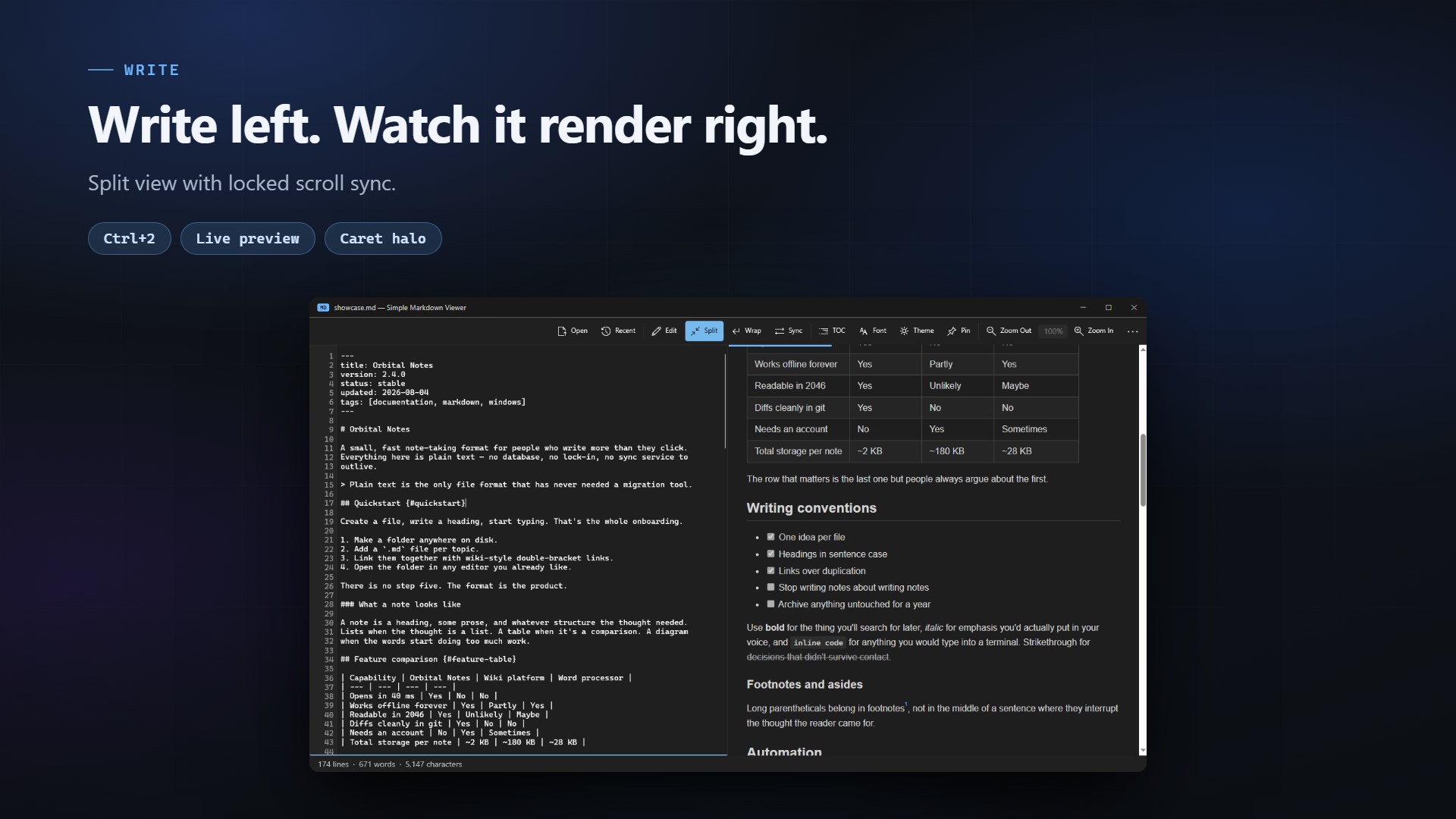The height and width of the screenshot is (819, 1456).
Task: Click the 'Partly' table cell
Action: pyautogui.click(x=957, y=364)
